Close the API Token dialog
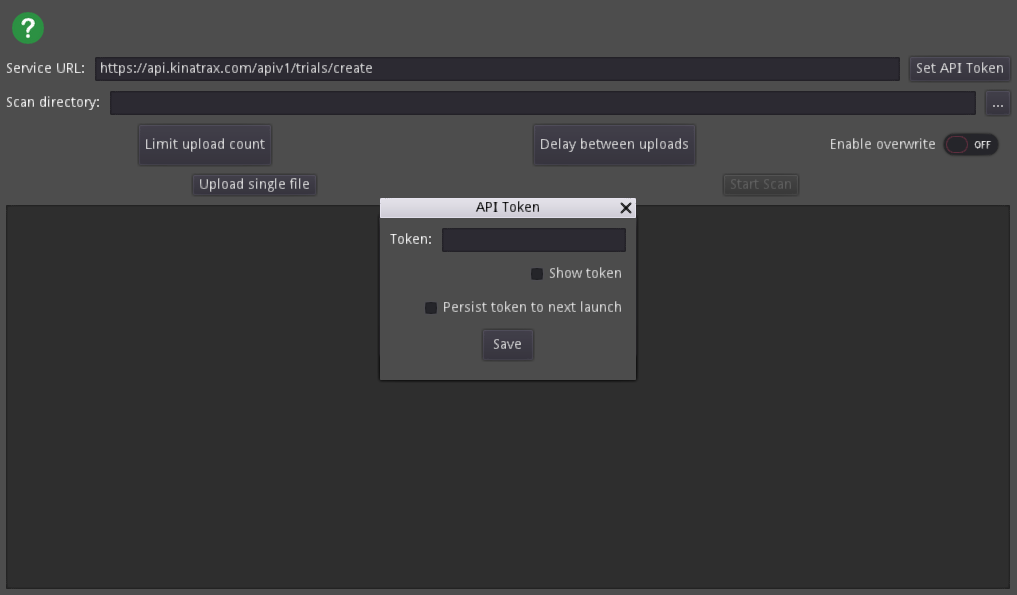1017x595 pixels. (626, 208)
